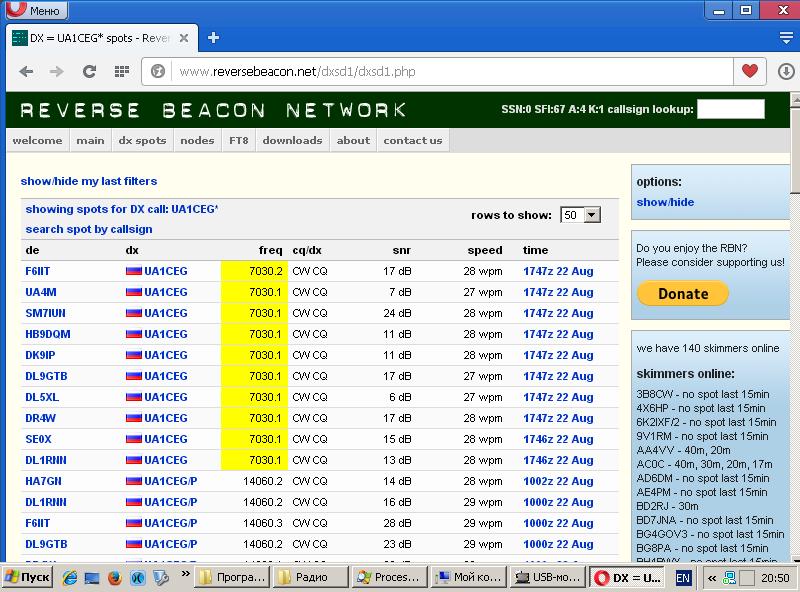Toggle options show/hide link
Viewport: 800px width, 592px height.
[x=665, y=202]
